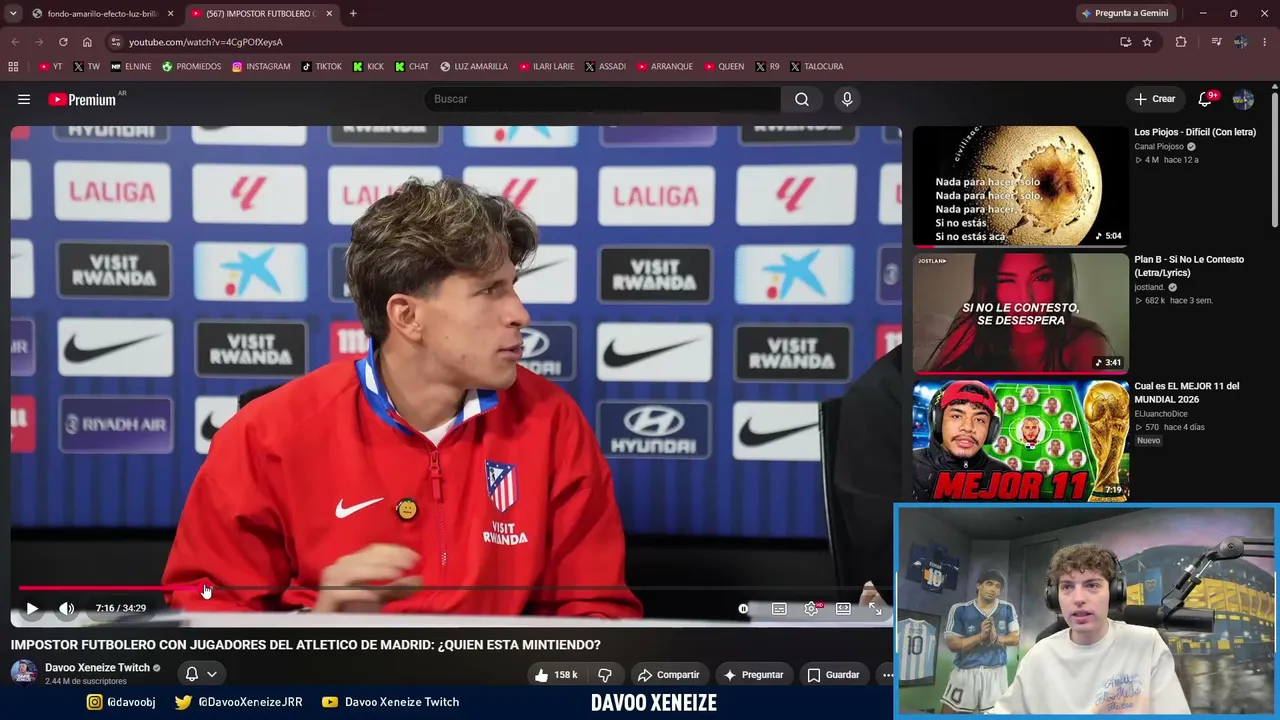Click the Crear button
Image resolution: width=1280 pixels, height=720 pixels.
pyautogui.click(x=1155, y=99)
